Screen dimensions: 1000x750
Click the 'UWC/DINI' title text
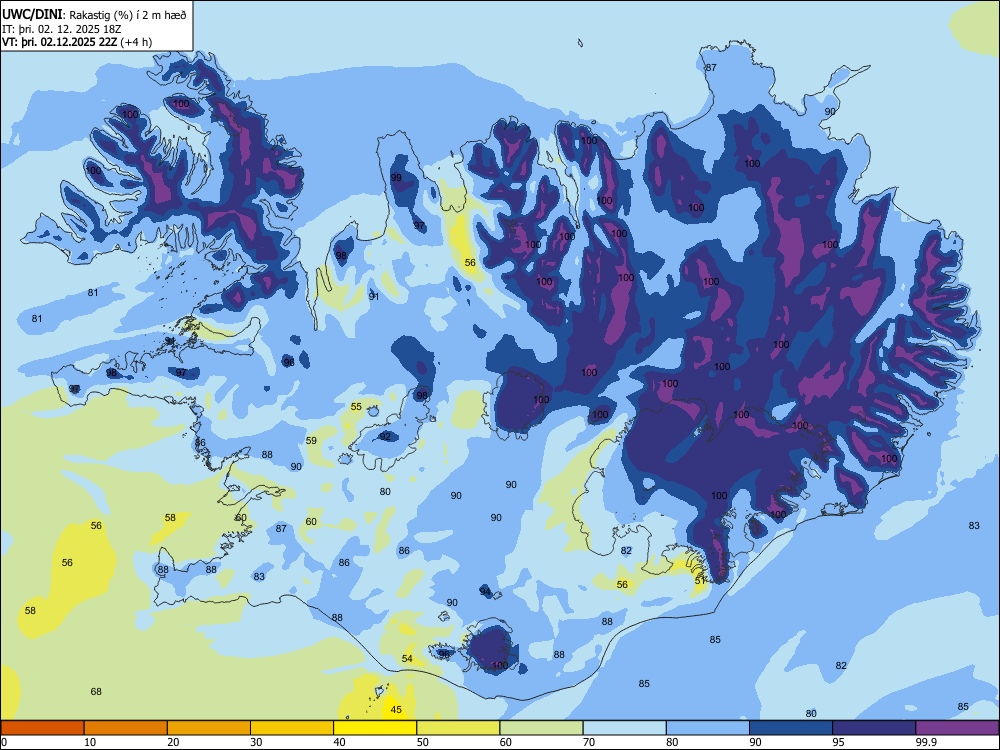click(32, 15)
